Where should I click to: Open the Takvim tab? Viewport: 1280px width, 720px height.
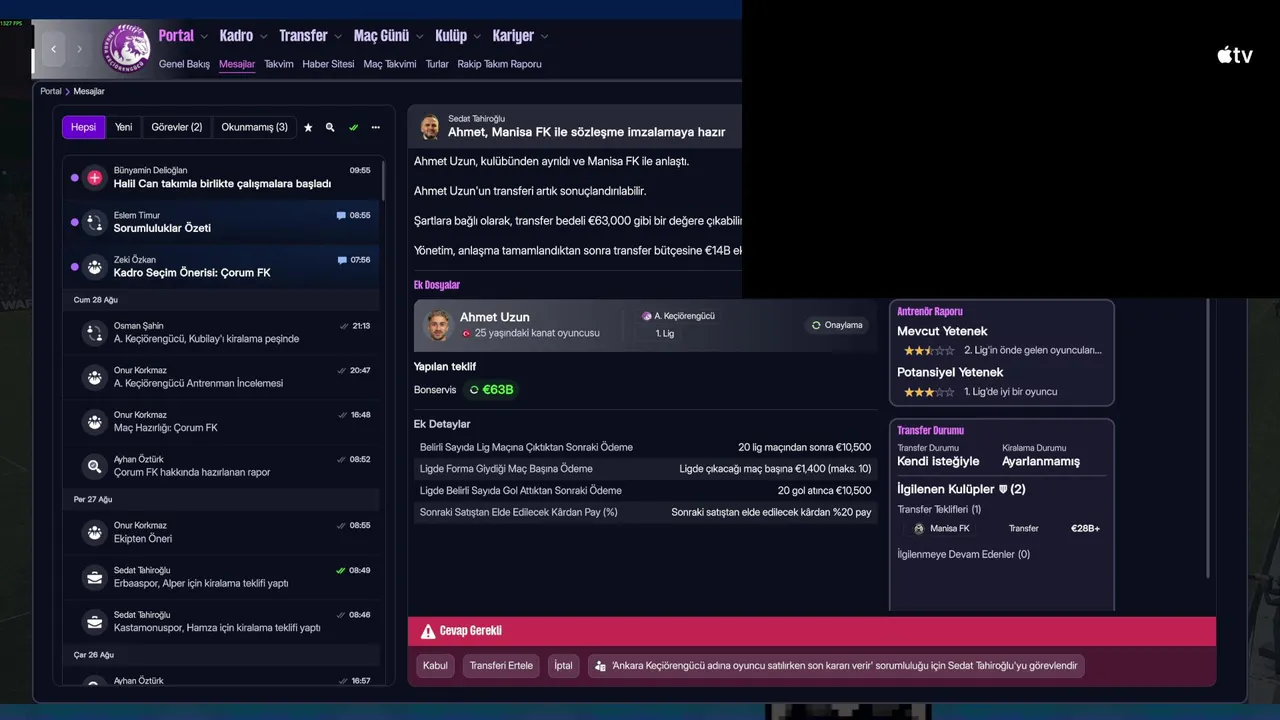279,64
